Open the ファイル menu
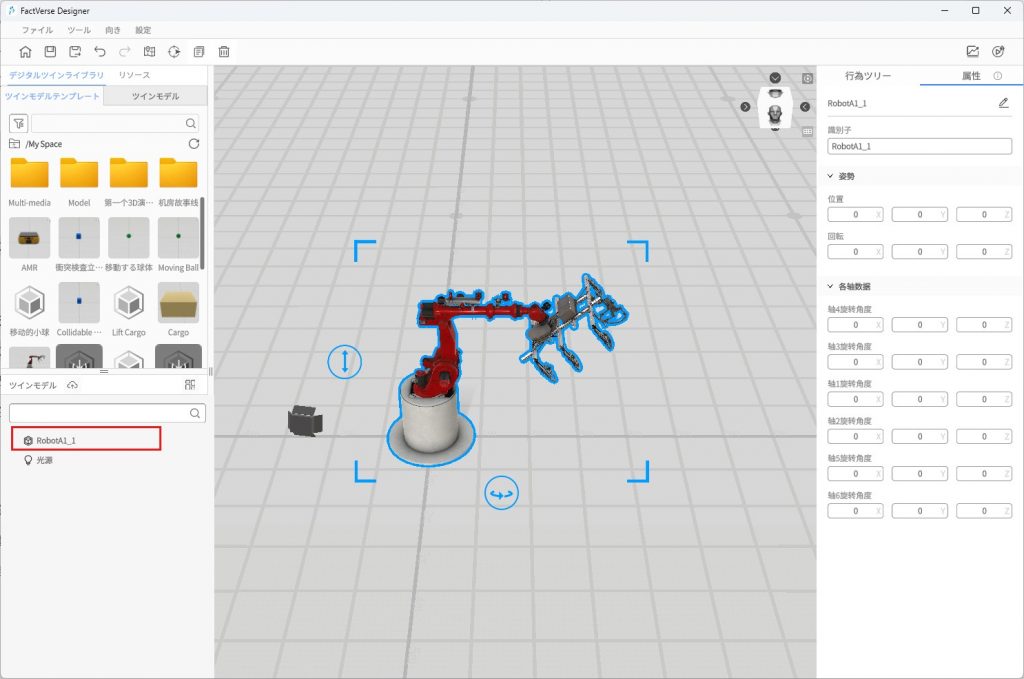 click(37, 30)
